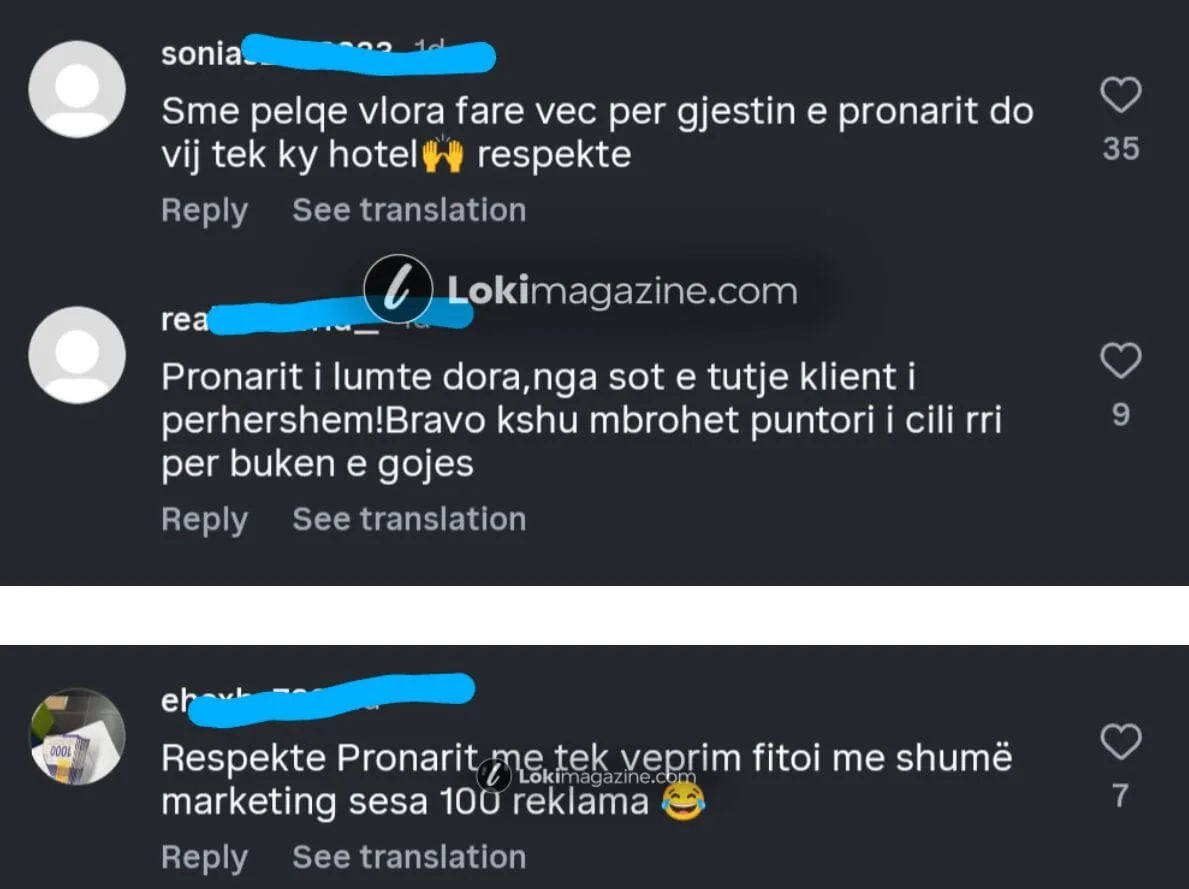1189x889 pixels.
Task: Like the "Pronarit i lumte dora" comment
Action: 1120,361
